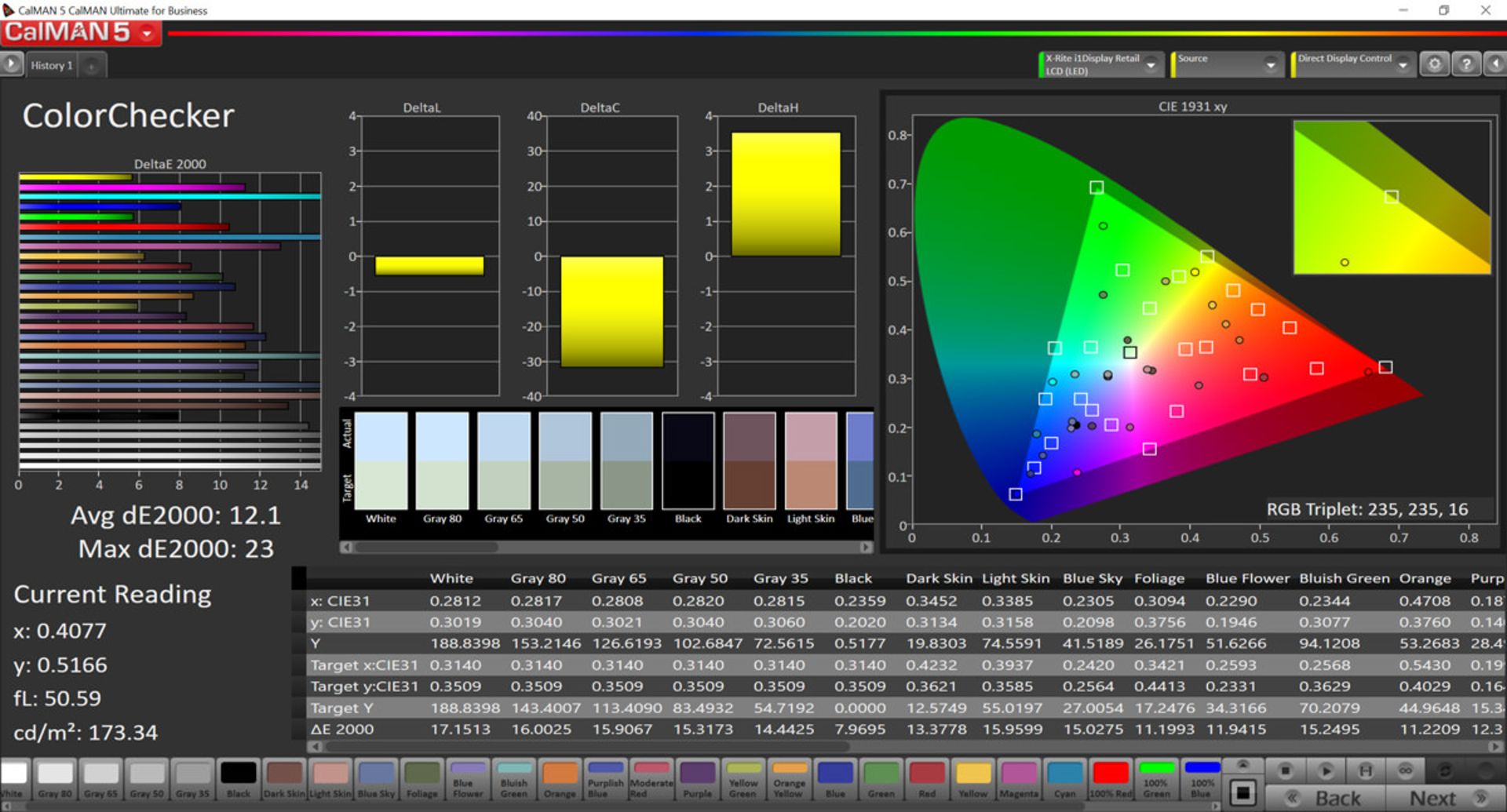Open the settings gear icon
The width and height of the screenshot is (1507, 812).
pos(1434,64)
